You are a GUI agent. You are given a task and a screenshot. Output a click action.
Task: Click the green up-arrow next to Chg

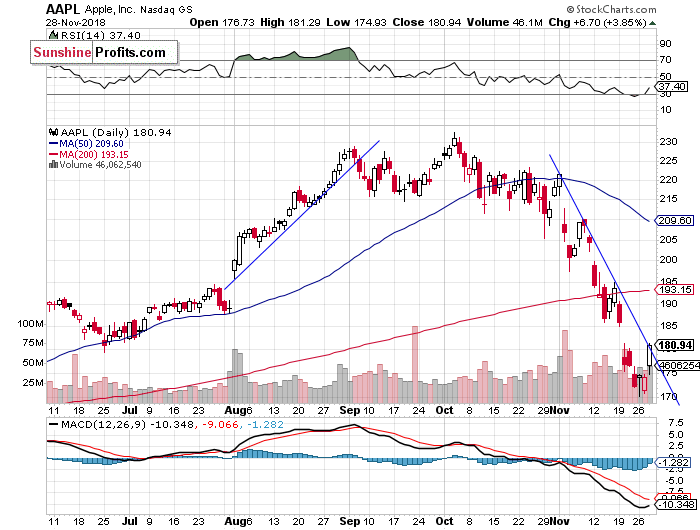653,23
